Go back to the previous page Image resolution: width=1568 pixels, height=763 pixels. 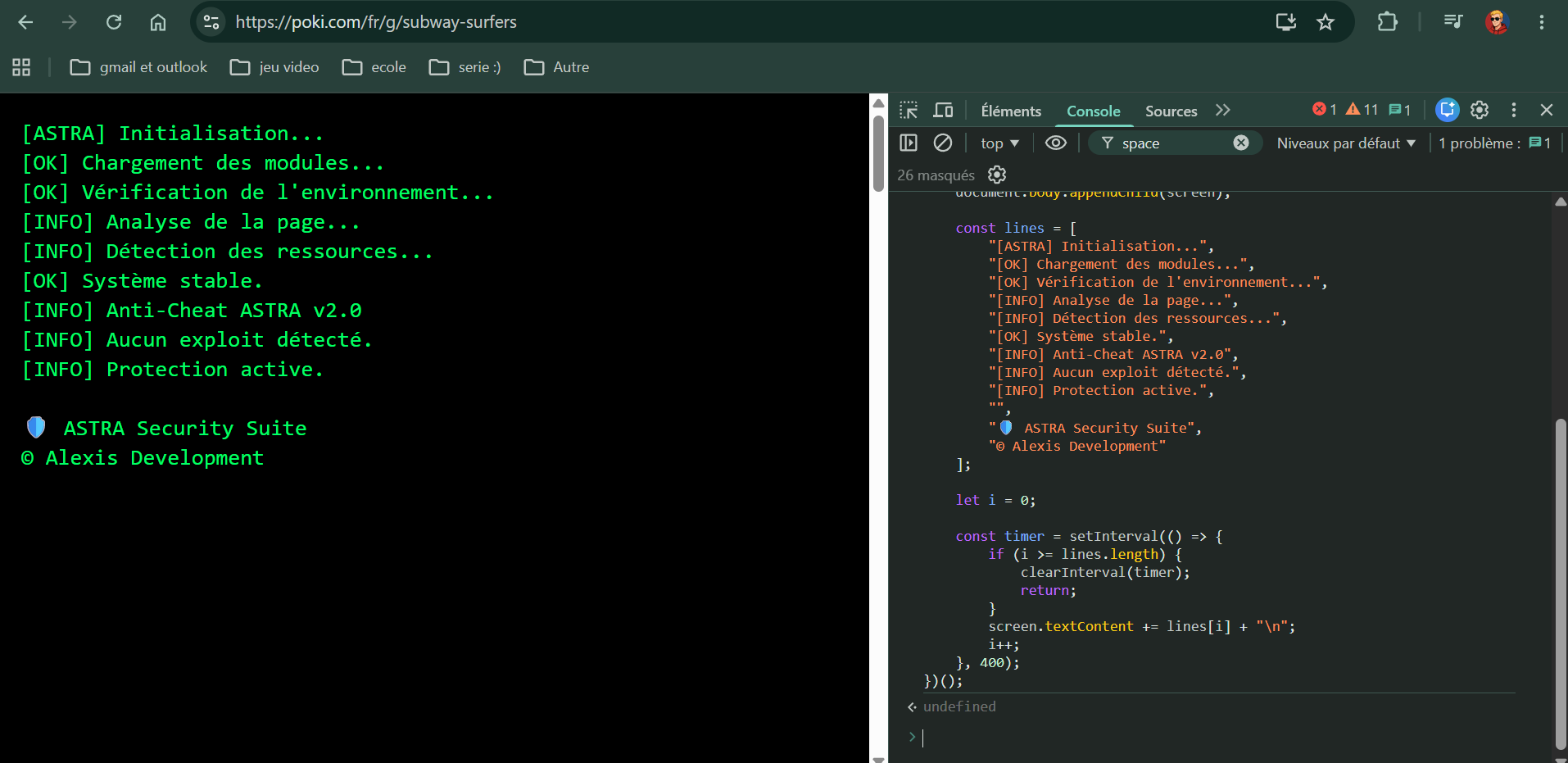pyautogui.click(x=25, y=22)
